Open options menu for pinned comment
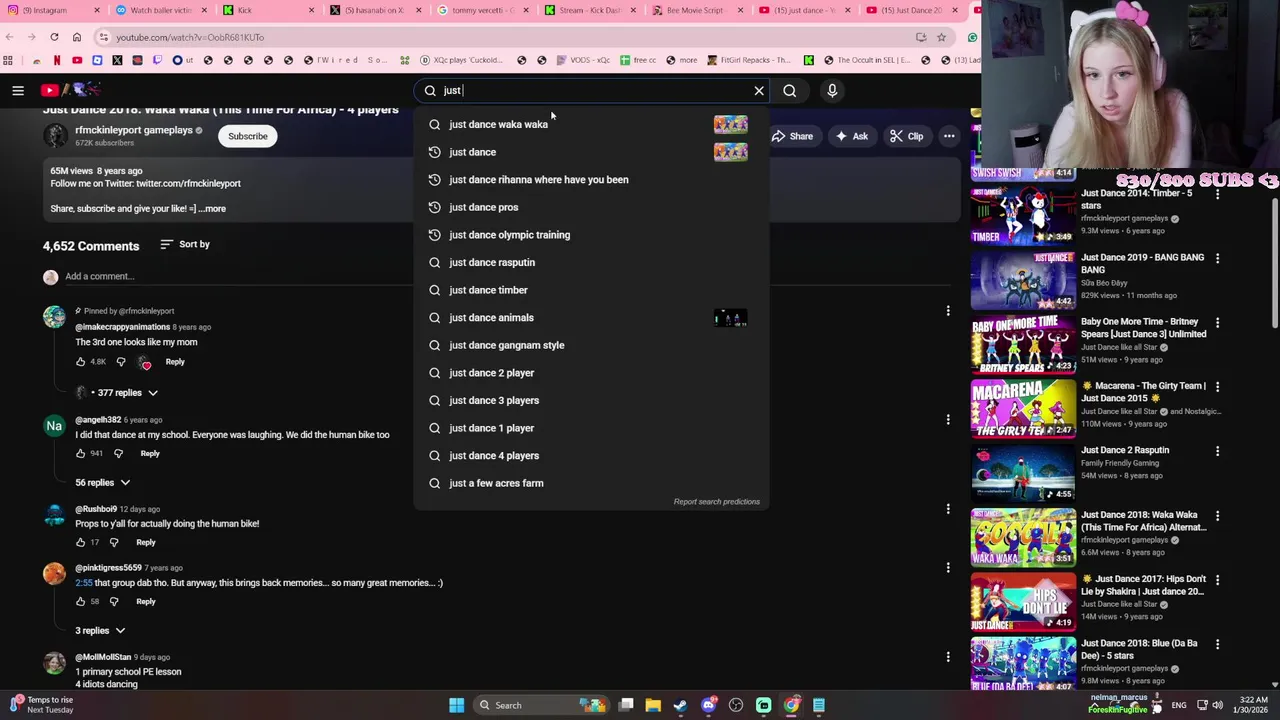The image size is (1280, 720). coord(948,311)
